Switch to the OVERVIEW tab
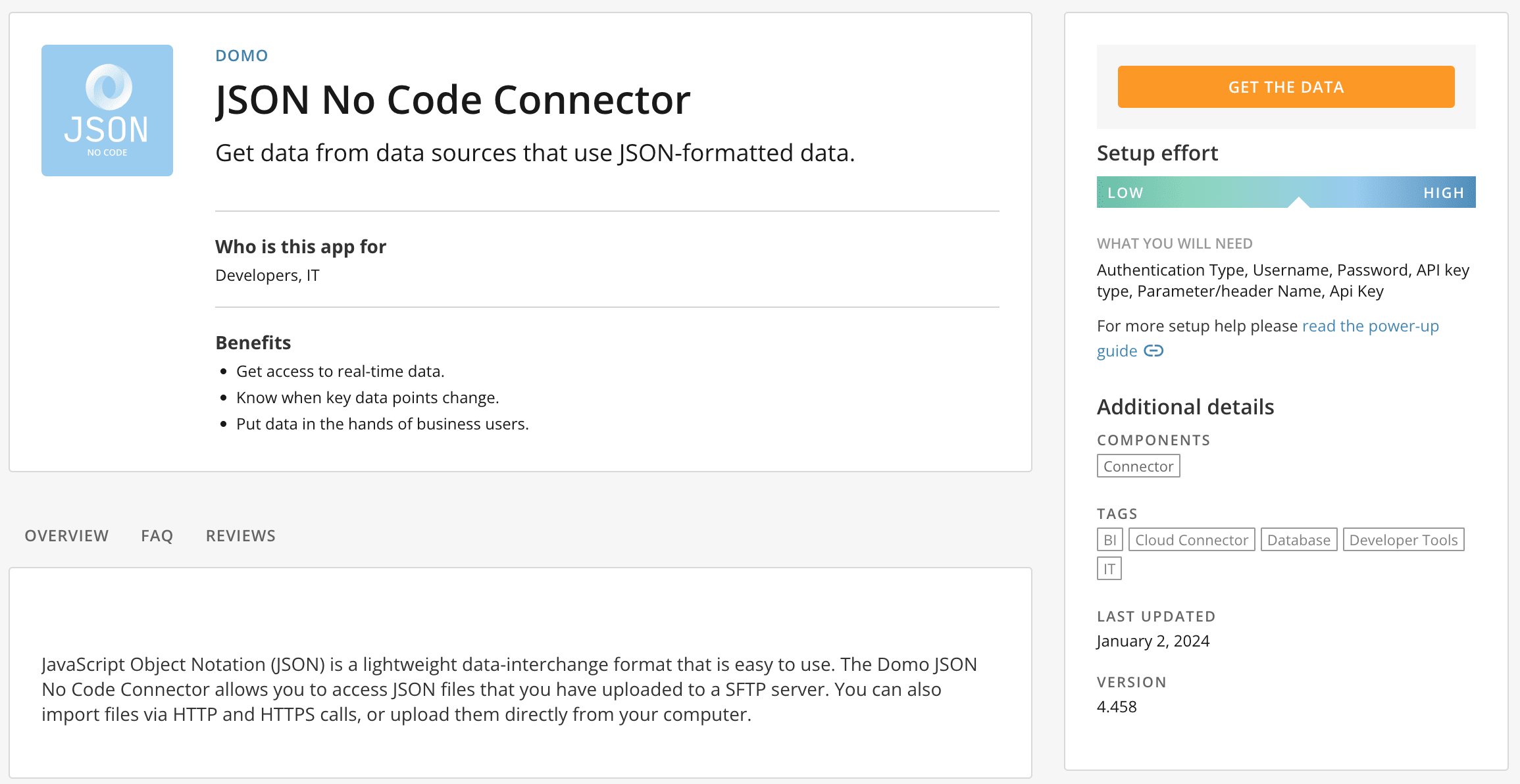 (x=66, y=536)
